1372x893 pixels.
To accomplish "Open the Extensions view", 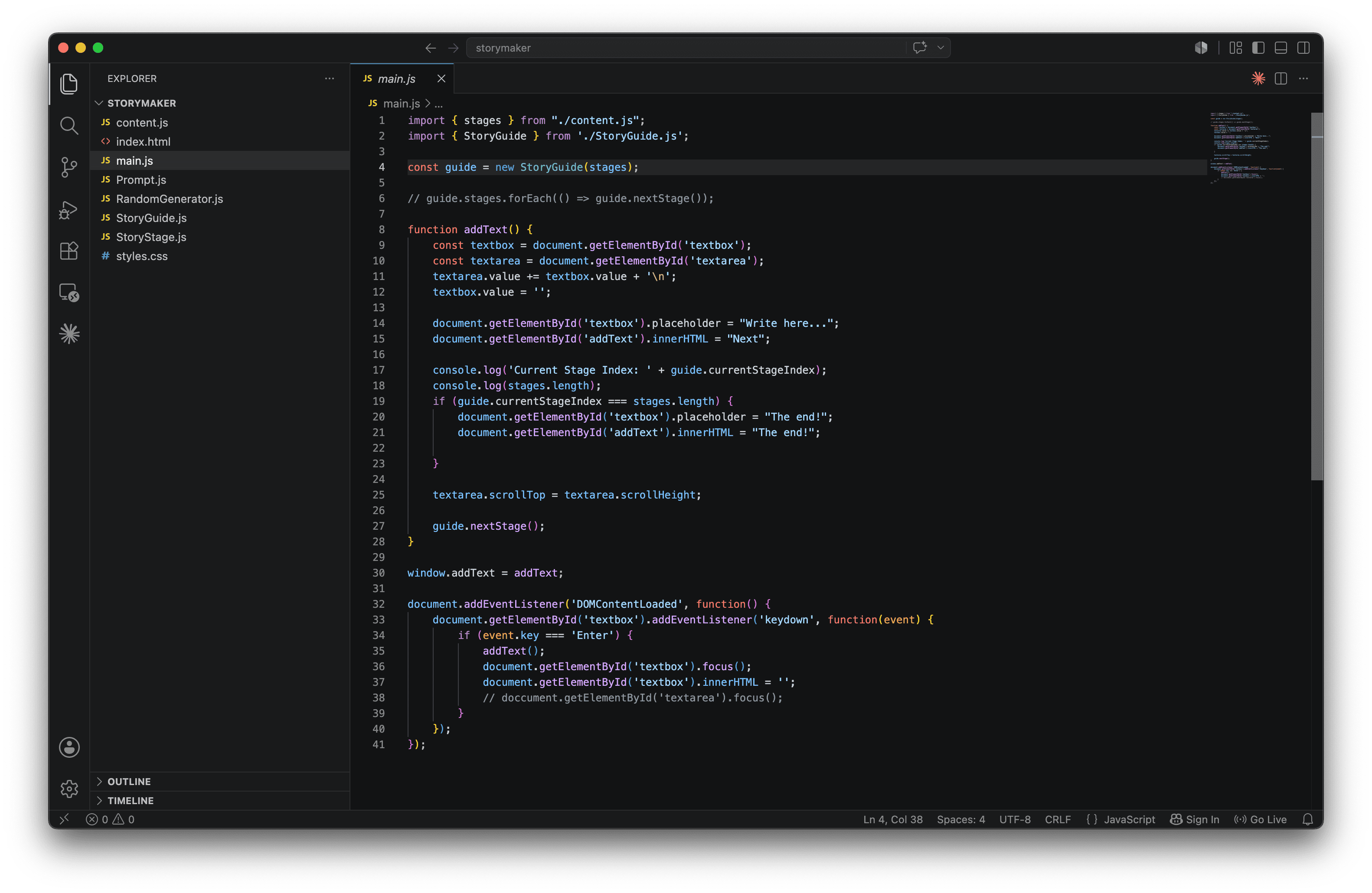I will tap(69, 251).
